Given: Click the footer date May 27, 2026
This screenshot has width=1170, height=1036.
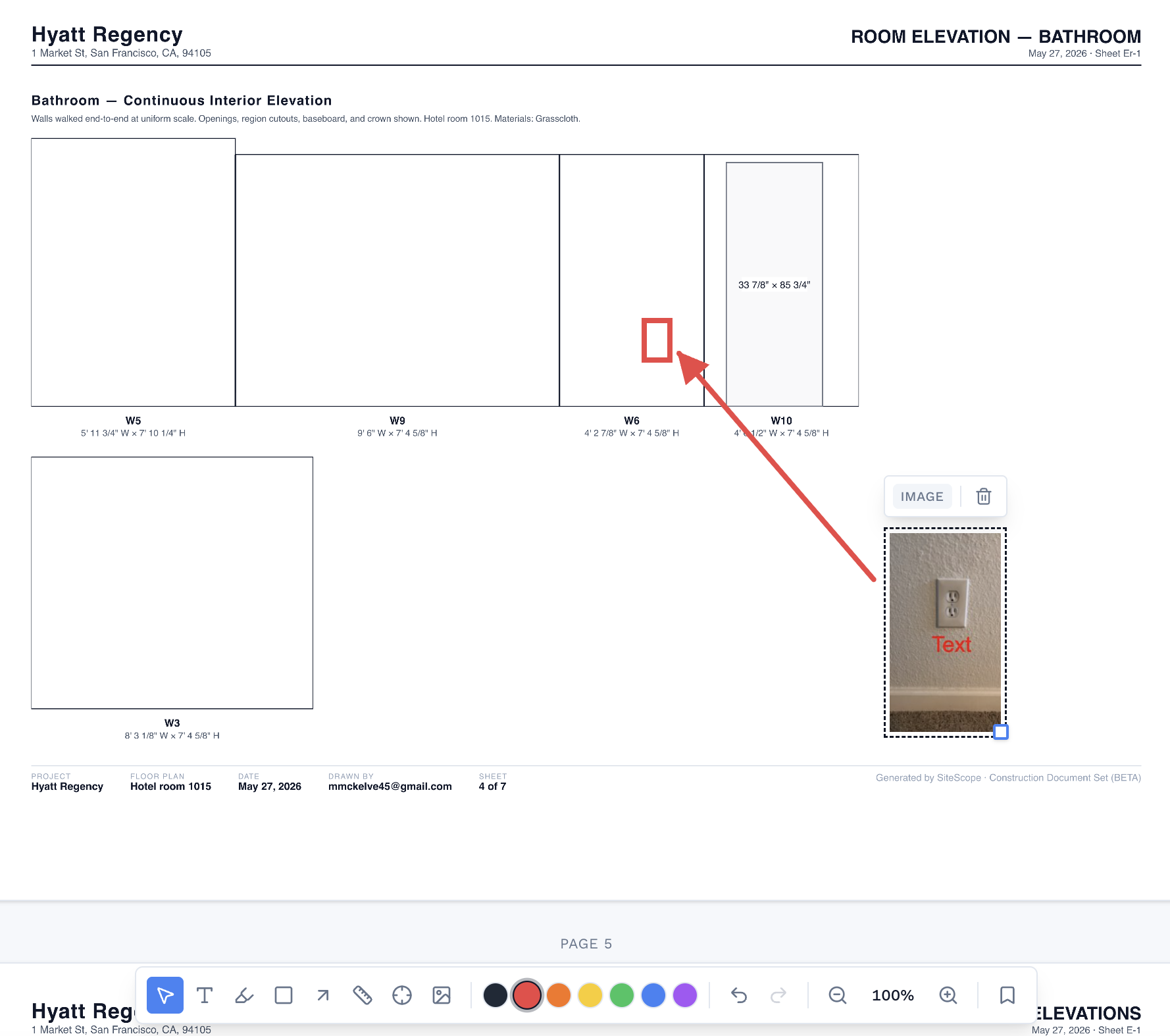Looking at the screenshot, I should [270, 787].
